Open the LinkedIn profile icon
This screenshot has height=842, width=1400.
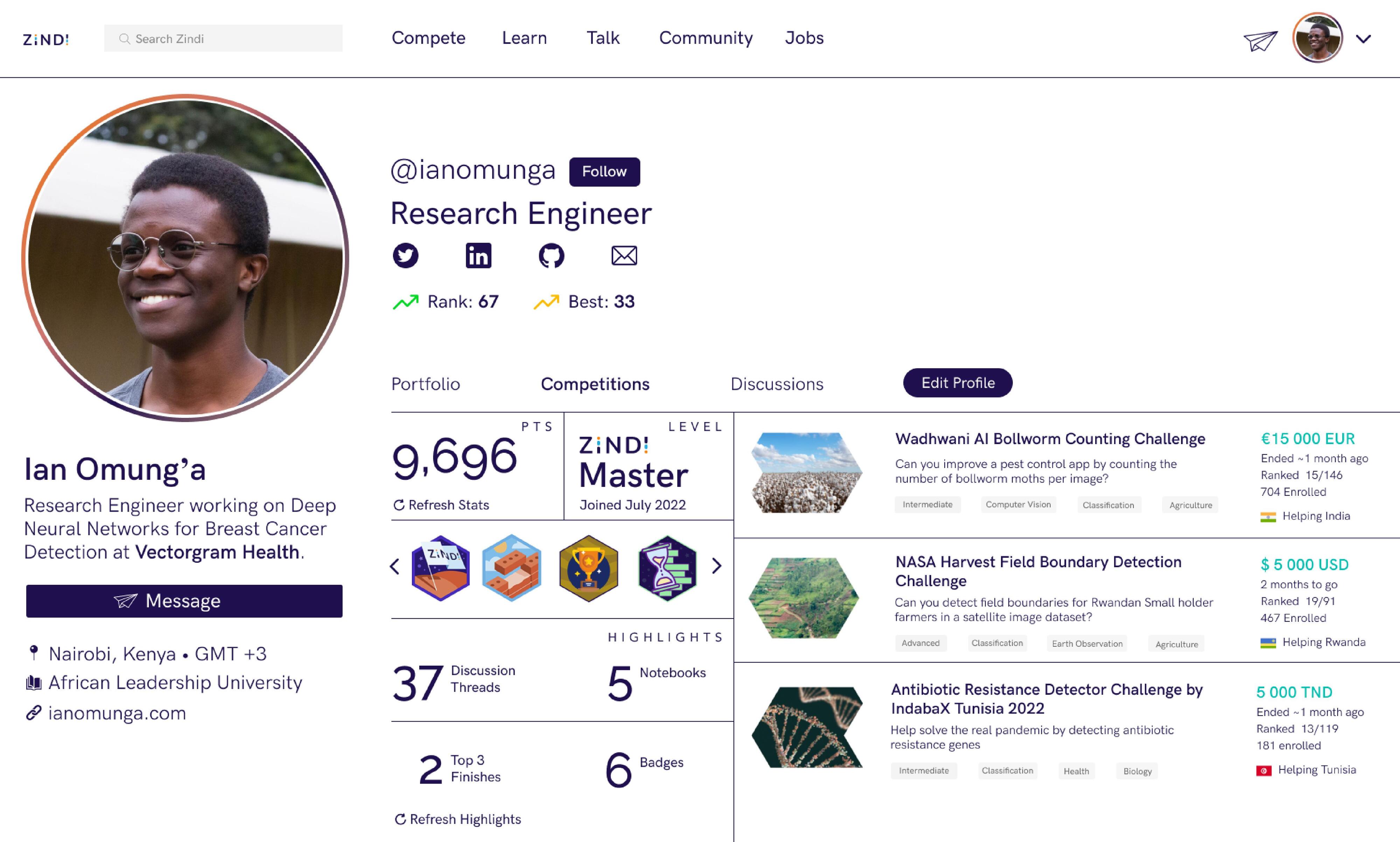[x=478, y=255]
